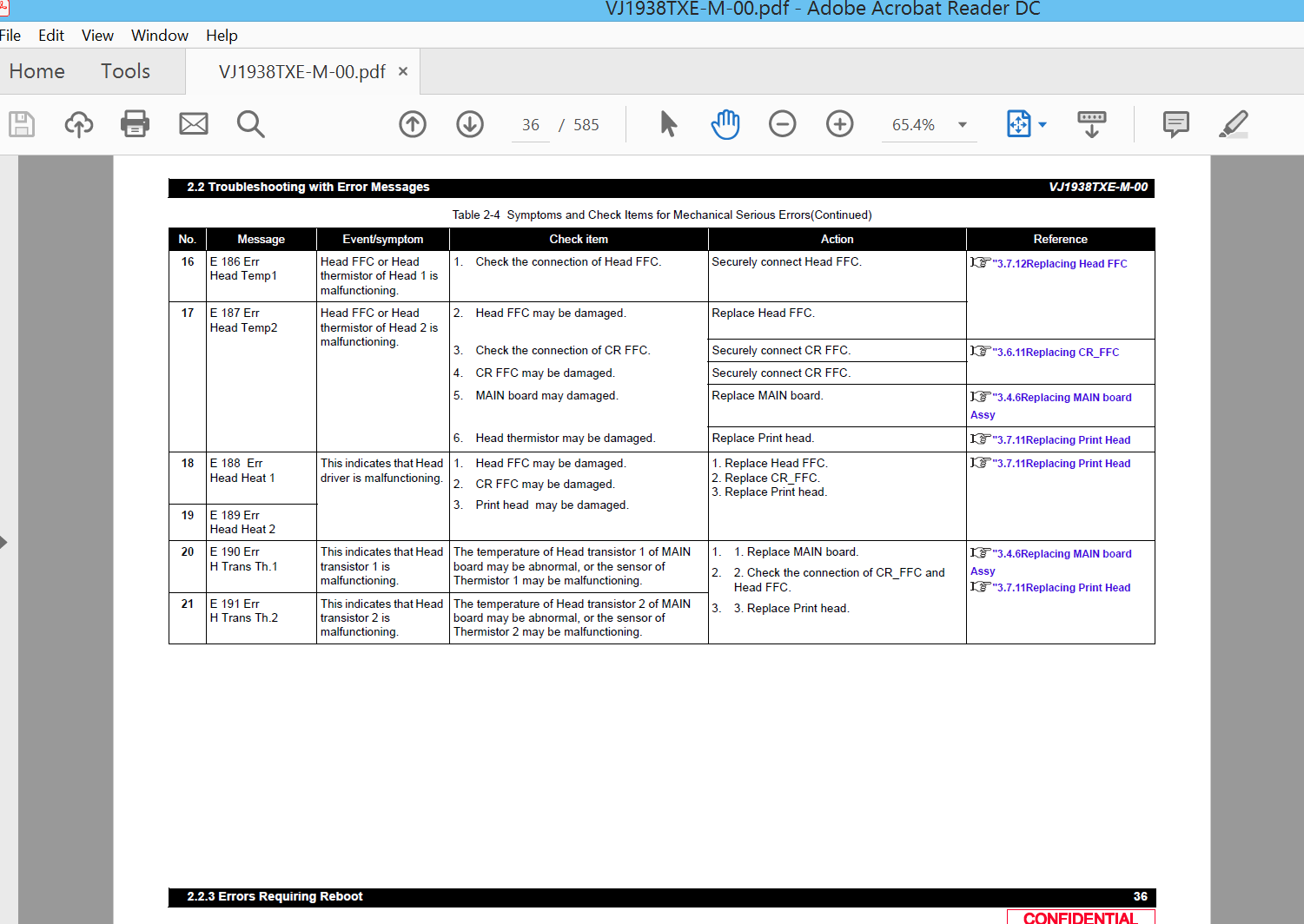Print the document via printer icon
The height and width of the screenshot is (924, 1304).
coord(135,124)
